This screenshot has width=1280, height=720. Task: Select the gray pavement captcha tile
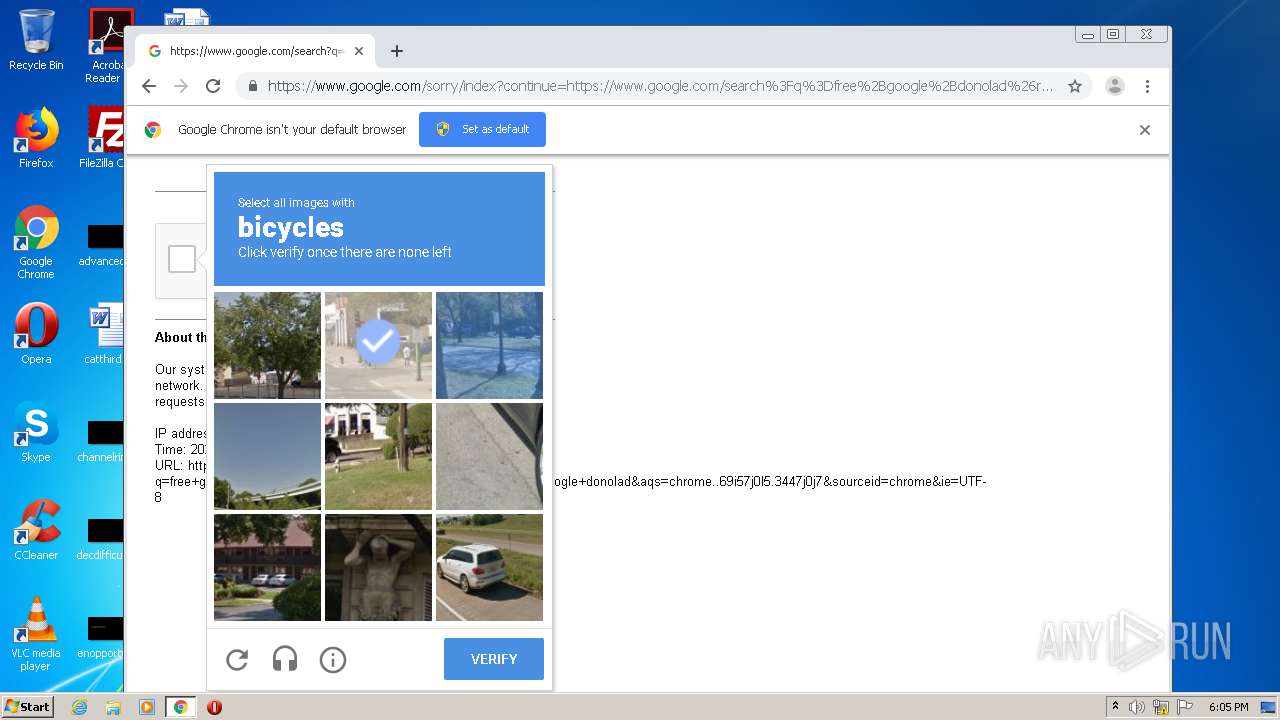tap(489, 456)
